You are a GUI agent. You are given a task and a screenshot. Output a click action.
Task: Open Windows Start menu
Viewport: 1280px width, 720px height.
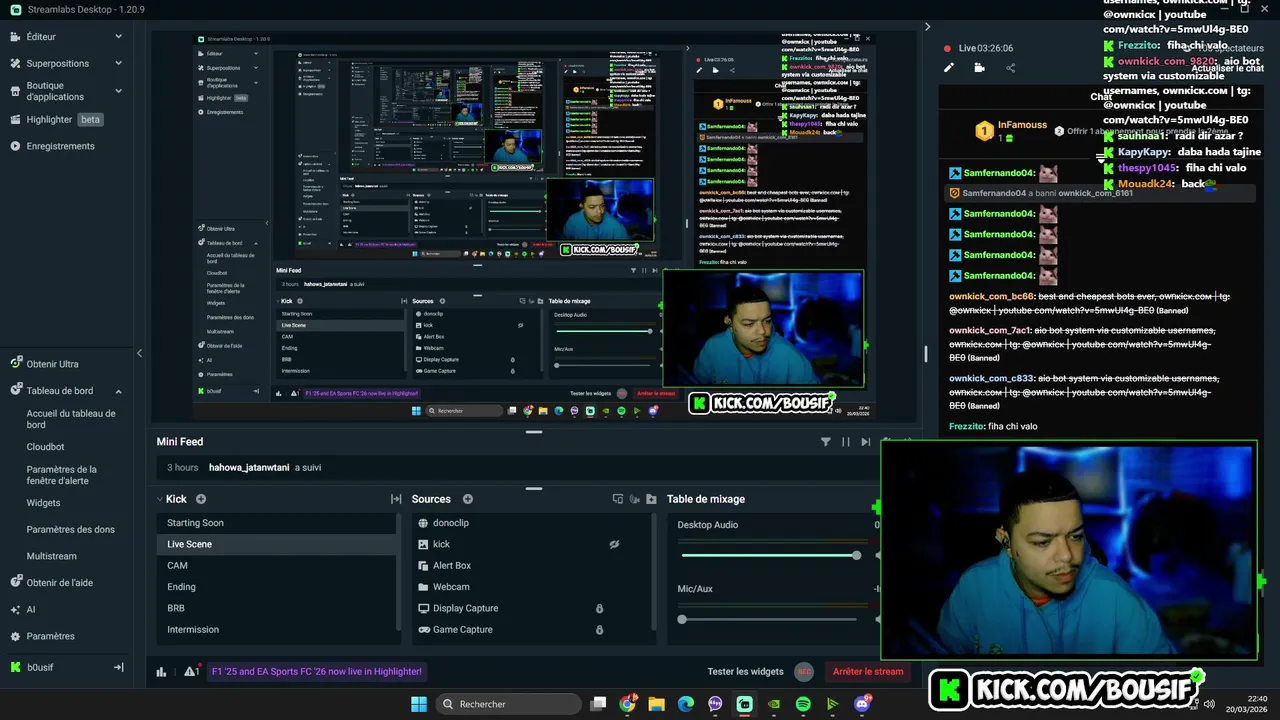(419, 704)
